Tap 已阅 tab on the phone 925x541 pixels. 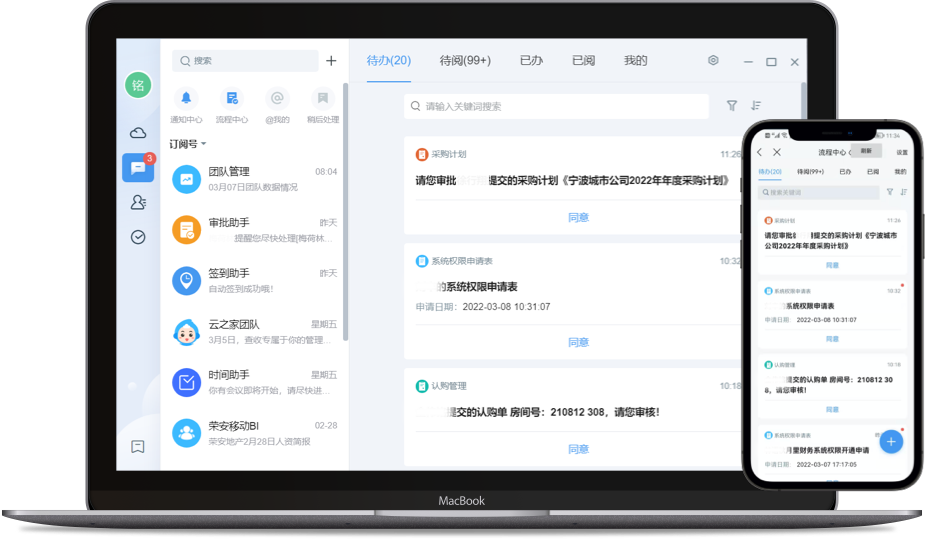click(x=873, y=172)
